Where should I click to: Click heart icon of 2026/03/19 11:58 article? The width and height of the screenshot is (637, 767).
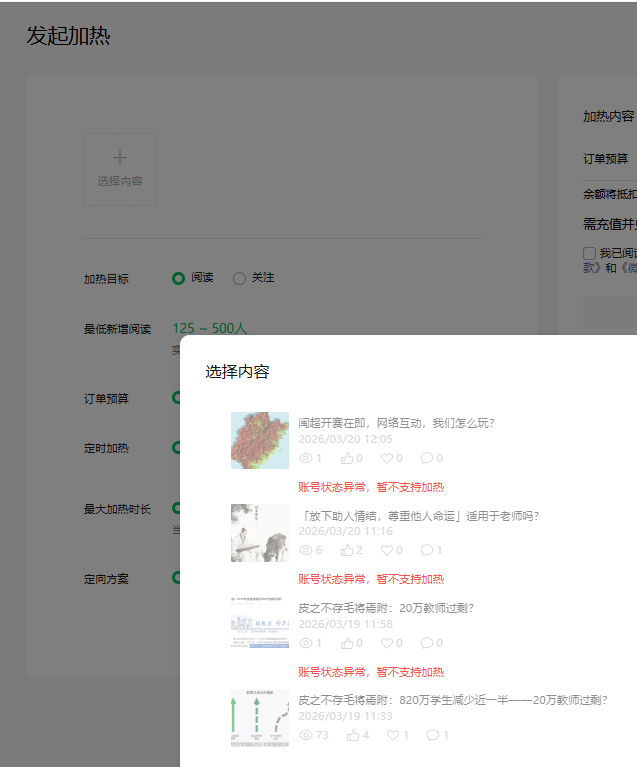click(x=387, y=643)
